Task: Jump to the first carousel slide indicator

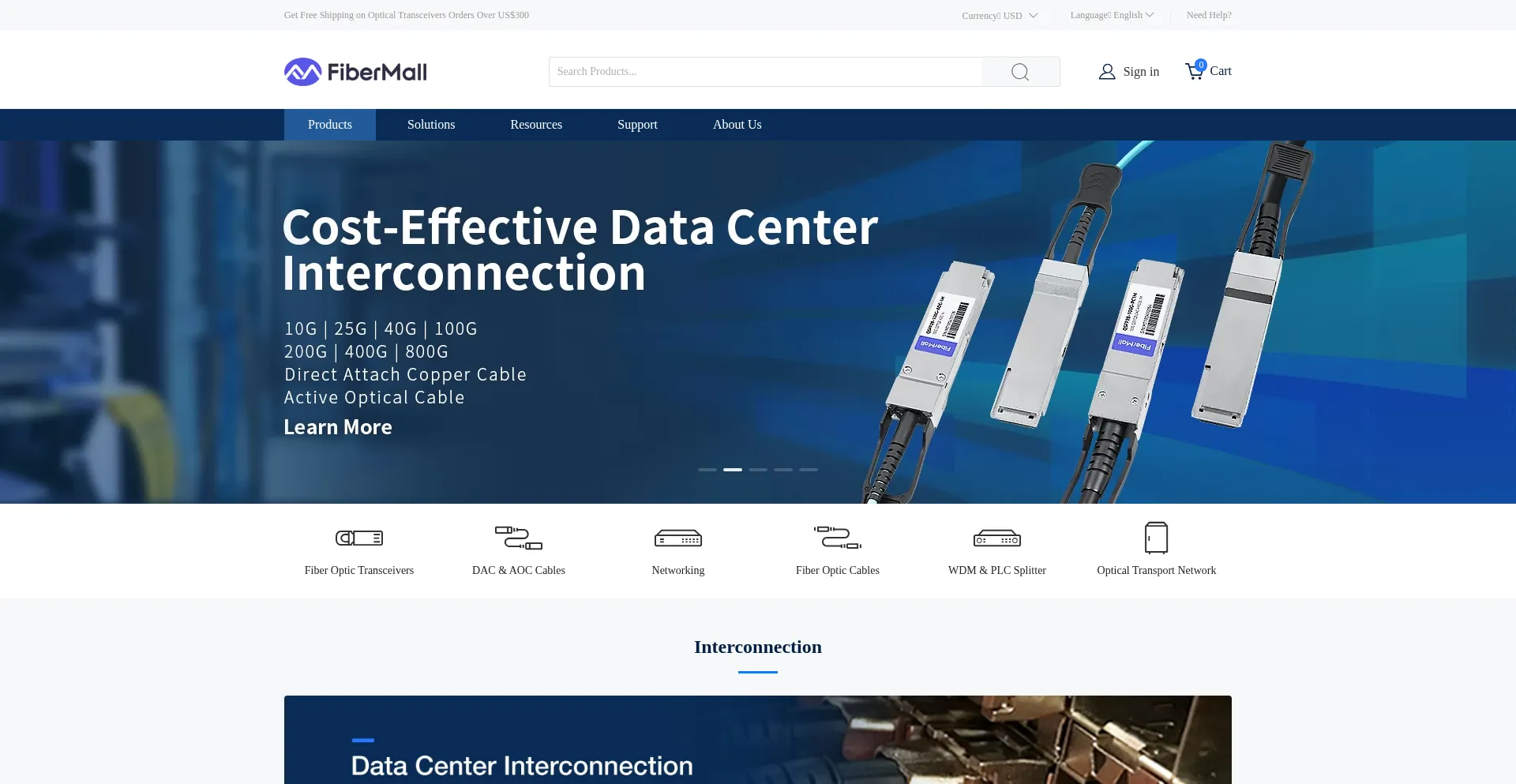Action: (x=707, y=470)
